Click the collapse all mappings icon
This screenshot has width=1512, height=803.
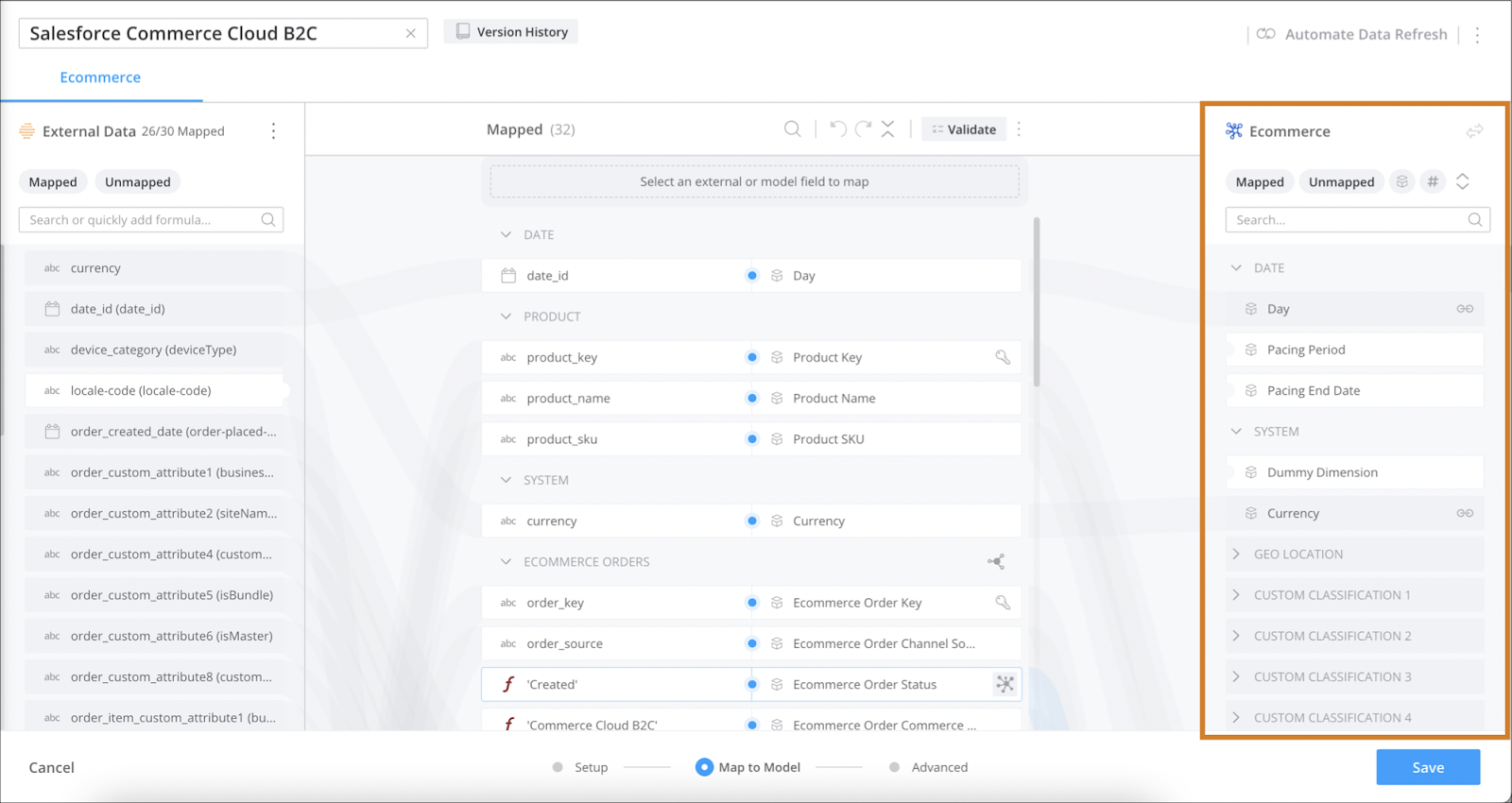pyautogui.click(x=888, y=129)
